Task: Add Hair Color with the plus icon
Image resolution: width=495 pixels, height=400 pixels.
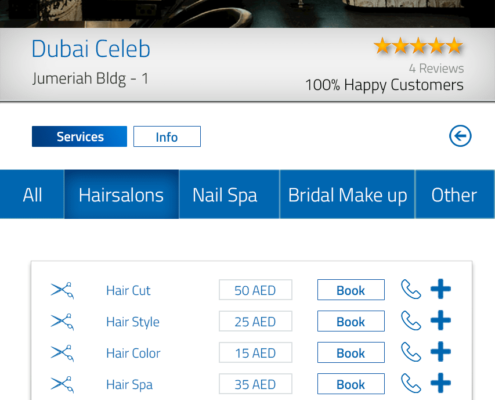Action: (x=441, y=352)
